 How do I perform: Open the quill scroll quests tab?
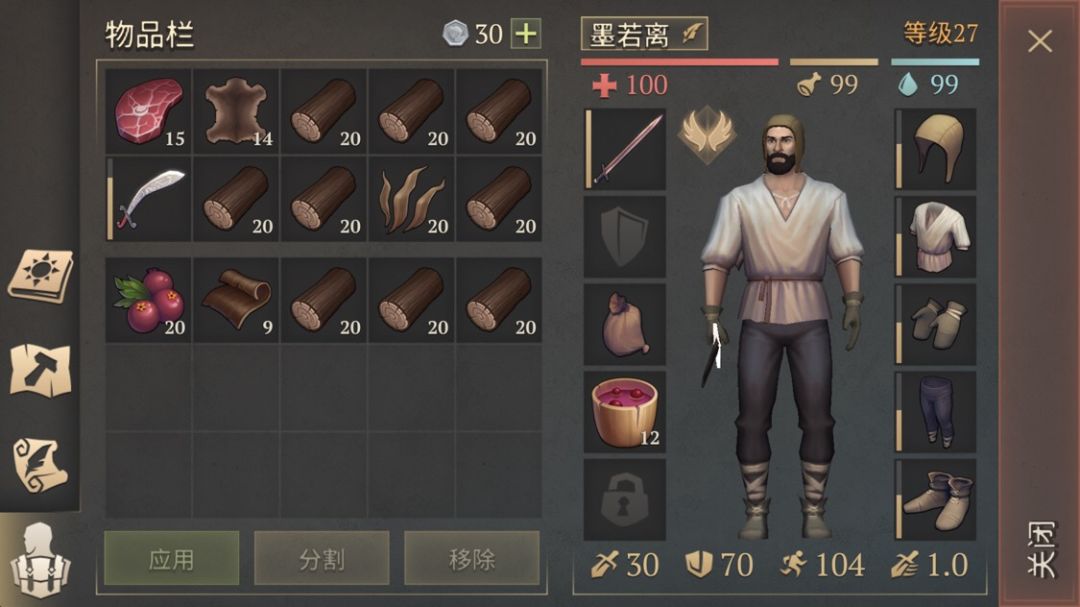tap(41, 464)
